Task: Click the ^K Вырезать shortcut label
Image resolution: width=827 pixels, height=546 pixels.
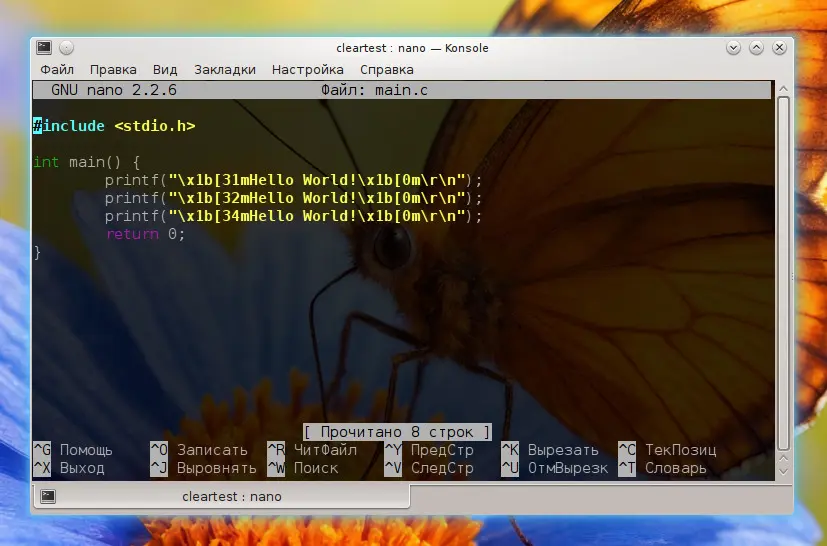Action: [x=550, y=450]
